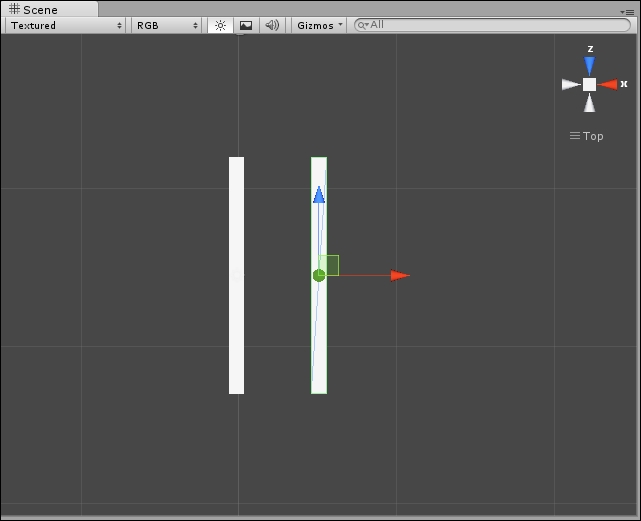This screenshot has width=641, height=521.
Task: Open the Gizmos dropdown menu
Action: 319,25
